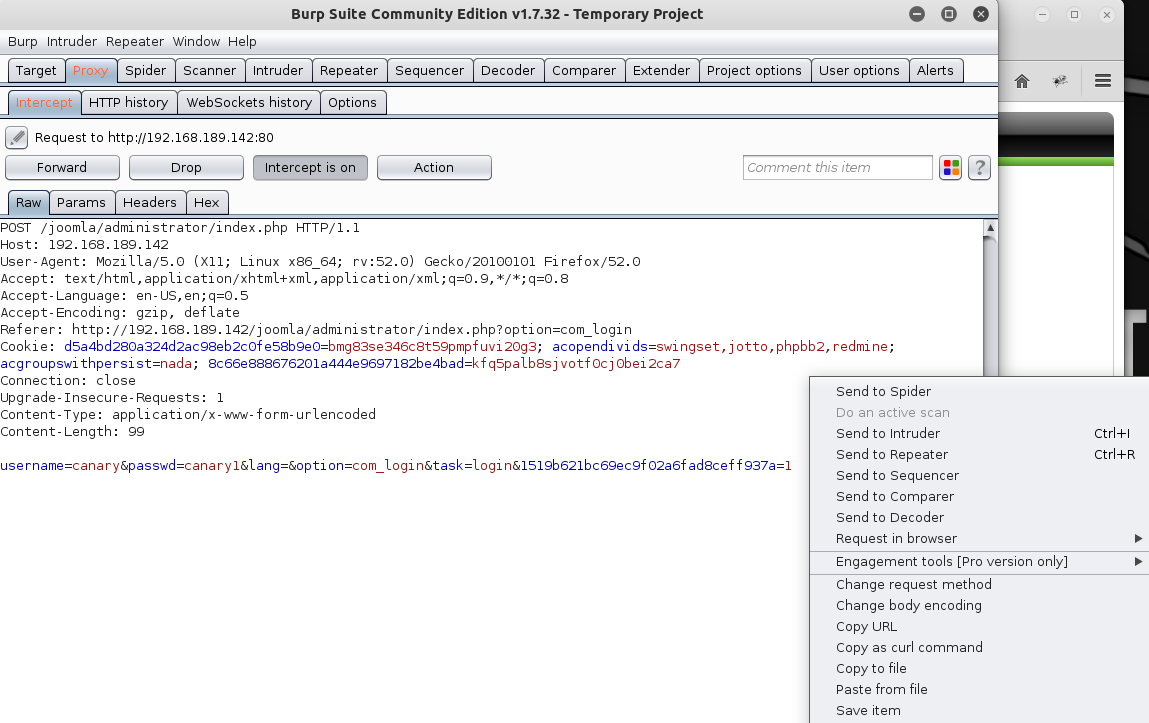1149x723 pixels.
Task: Select the Raw view tab
Action: [x=29, y=202]
